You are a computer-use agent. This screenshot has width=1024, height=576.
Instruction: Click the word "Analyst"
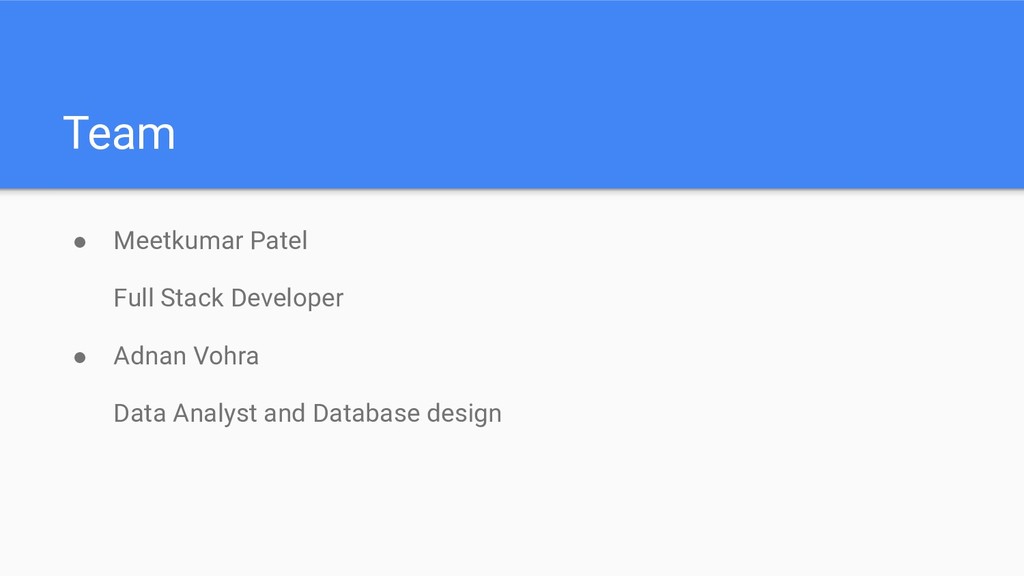(x=215, y=414)
